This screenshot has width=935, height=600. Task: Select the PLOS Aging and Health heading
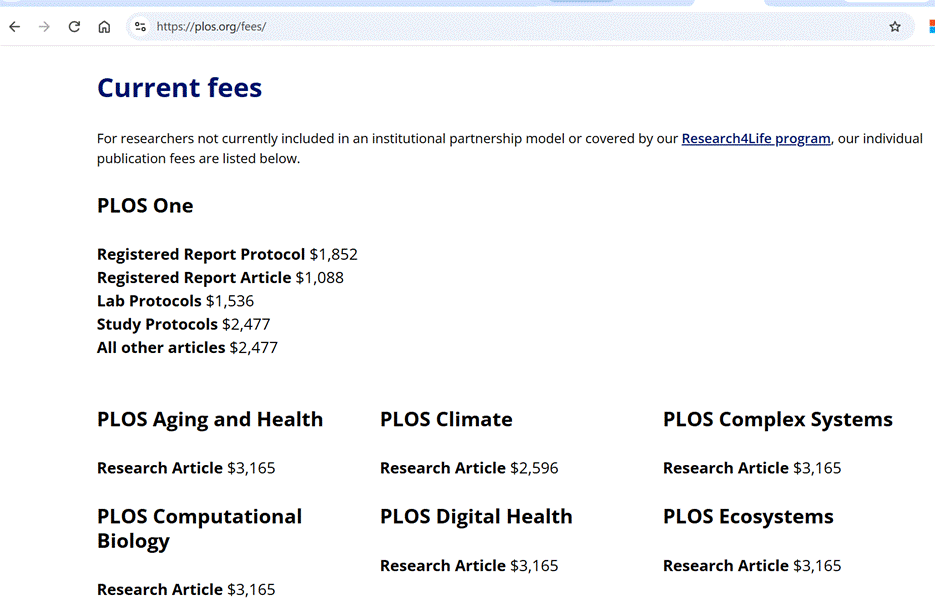[210, 420]
